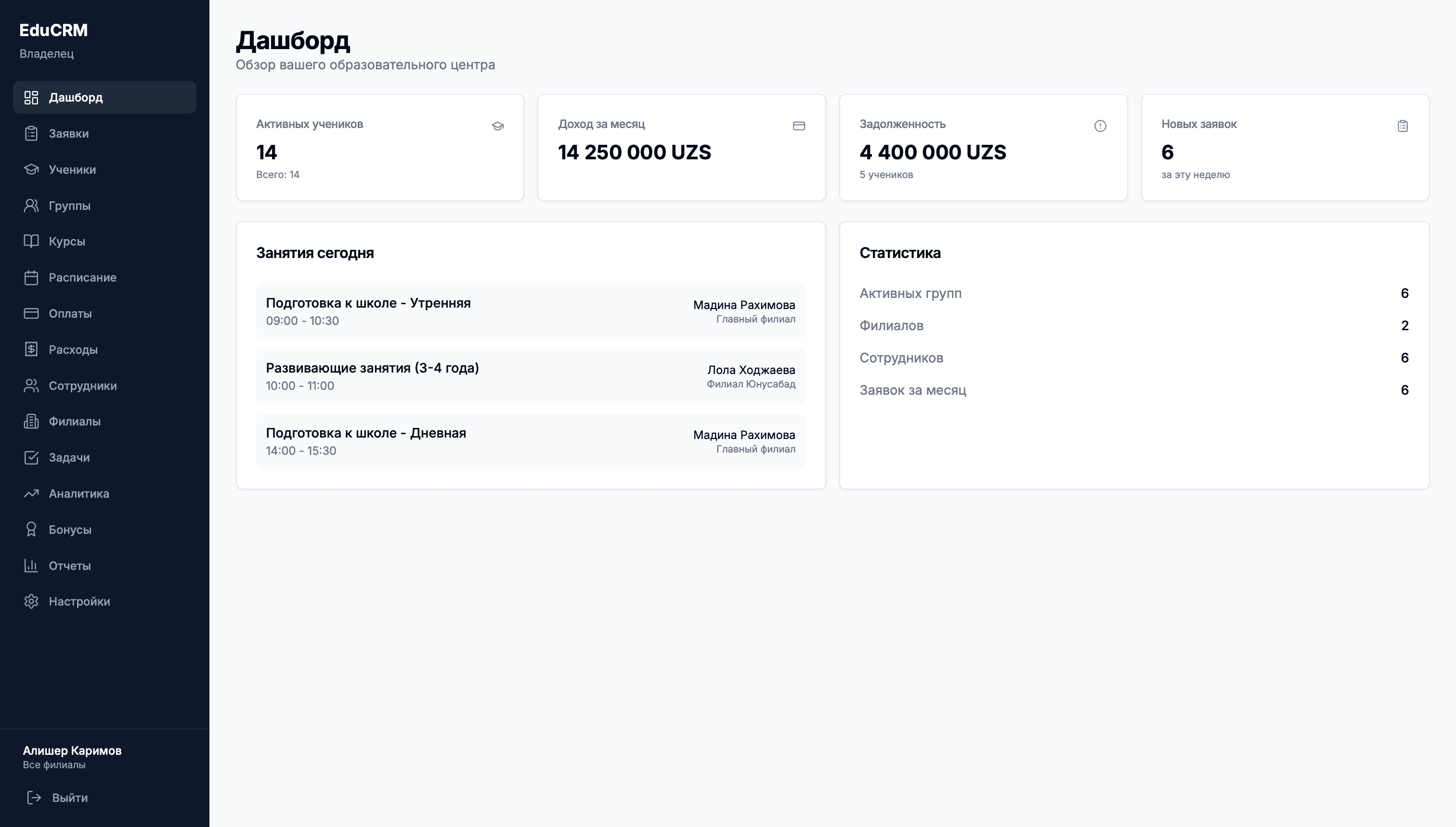Click the 5 учеников debt subtitle

pyautogui.click(x=886, y=175)
